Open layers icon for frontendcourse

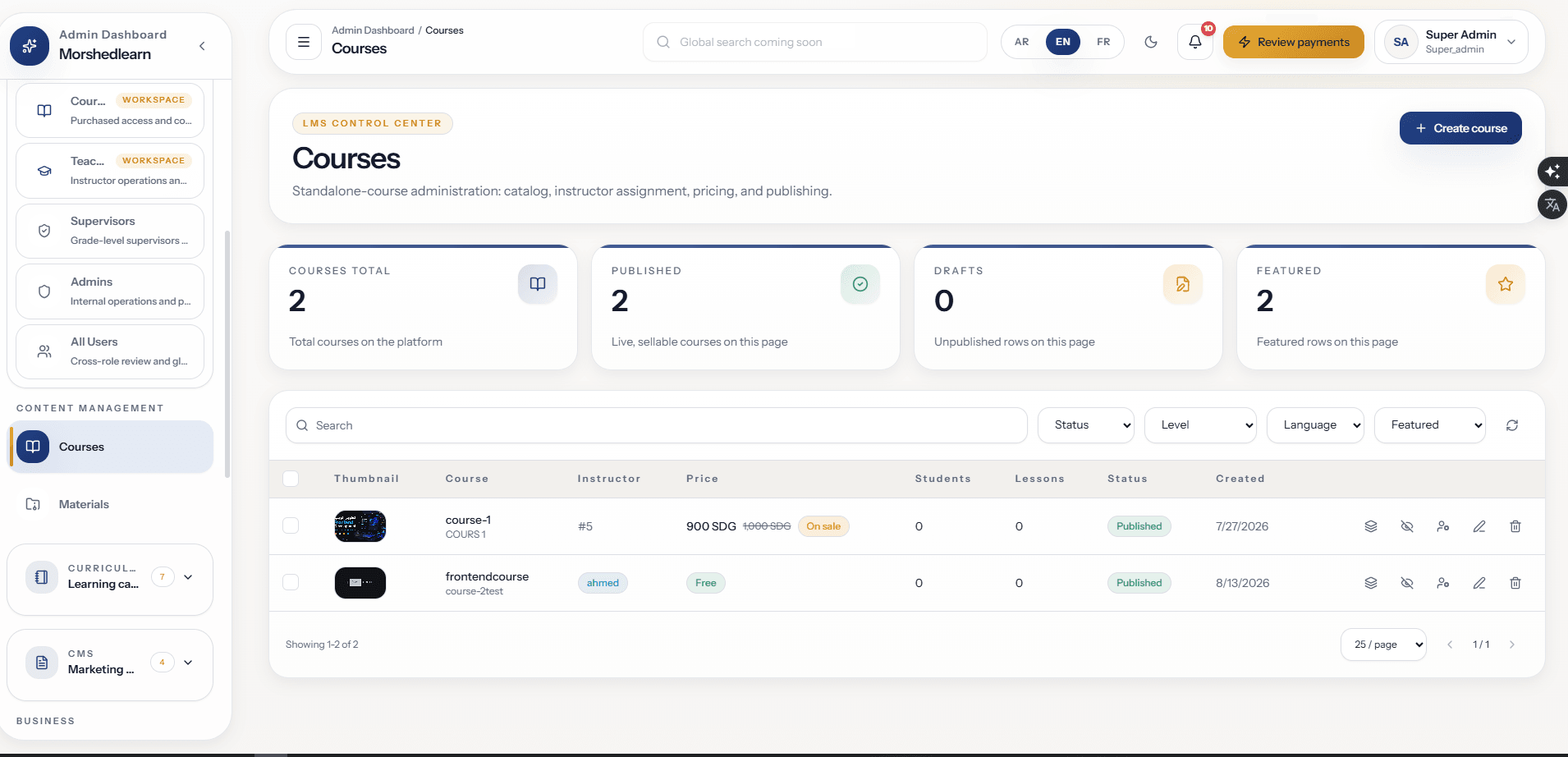pos(1371,583)
